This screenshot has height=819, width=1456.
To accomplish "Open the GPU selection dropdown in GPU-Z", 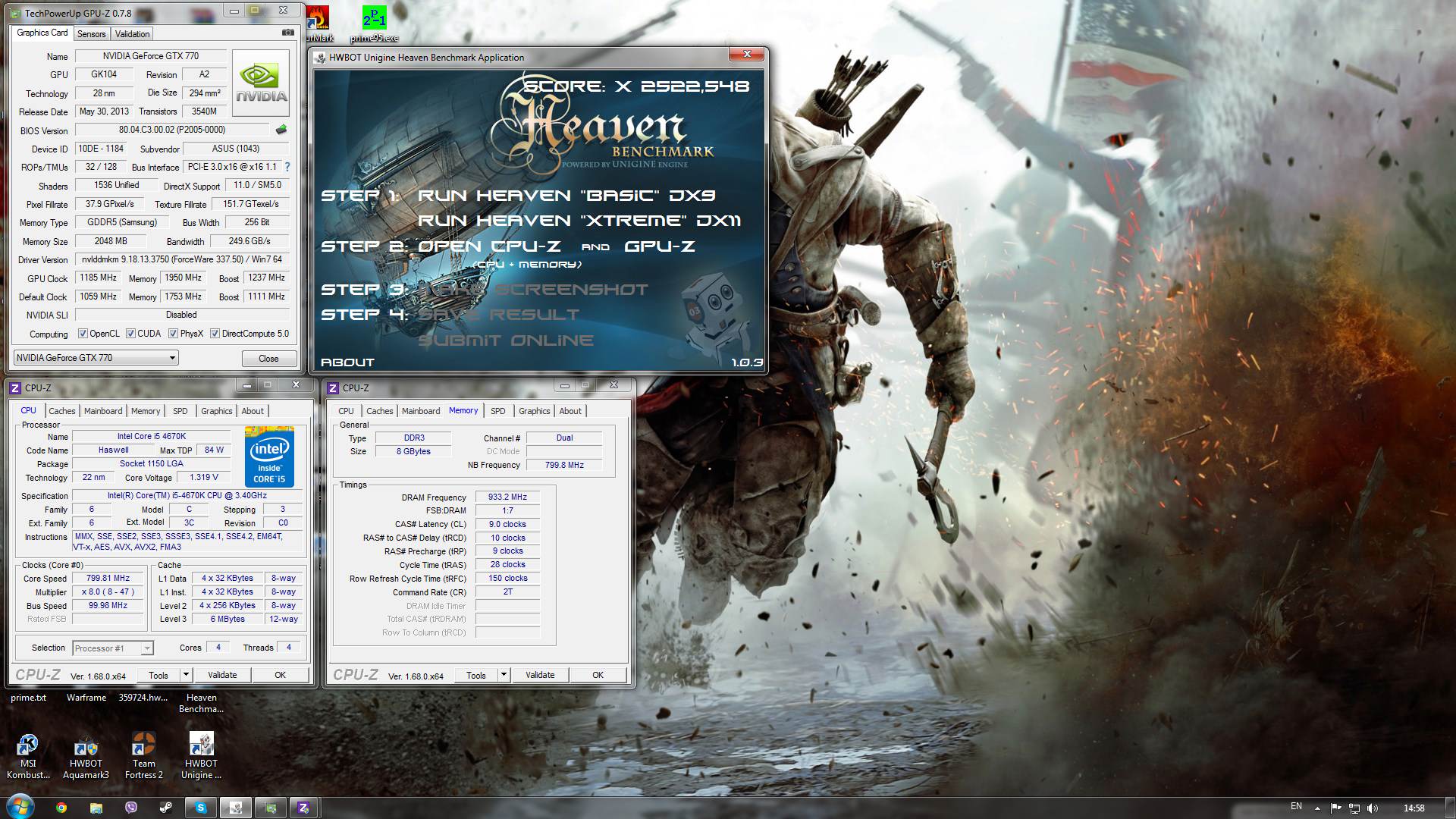I will tap(96, 358).
